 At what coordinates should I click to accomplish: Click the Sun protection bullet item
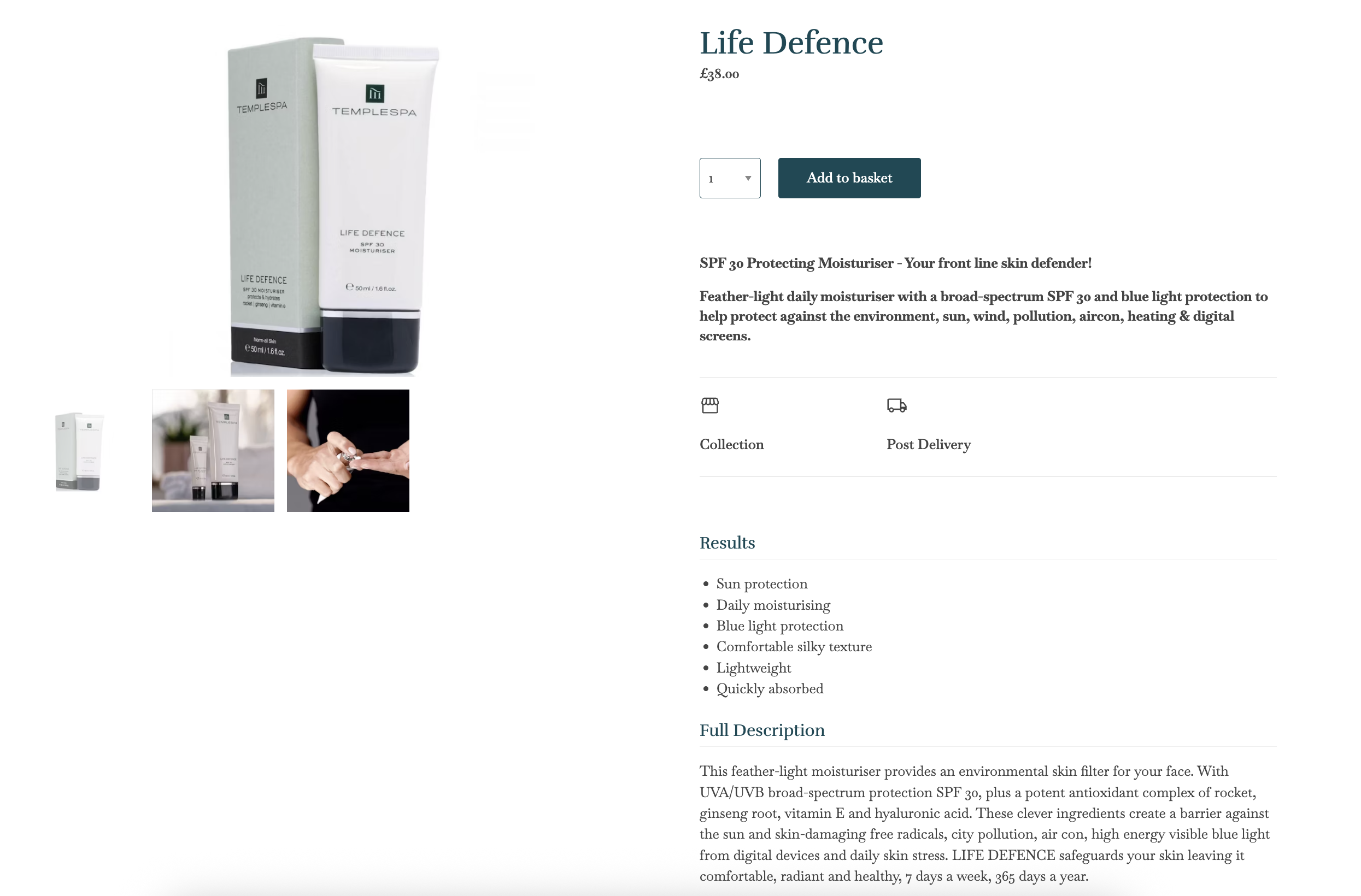point(762,584)
